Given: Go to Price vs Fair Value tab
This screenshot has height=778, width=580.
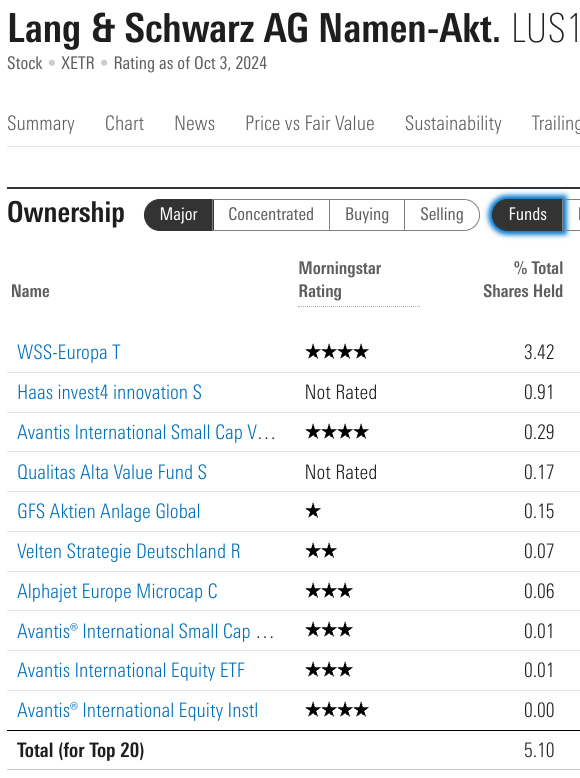Looking at the screenshot, I should point(310,123).
